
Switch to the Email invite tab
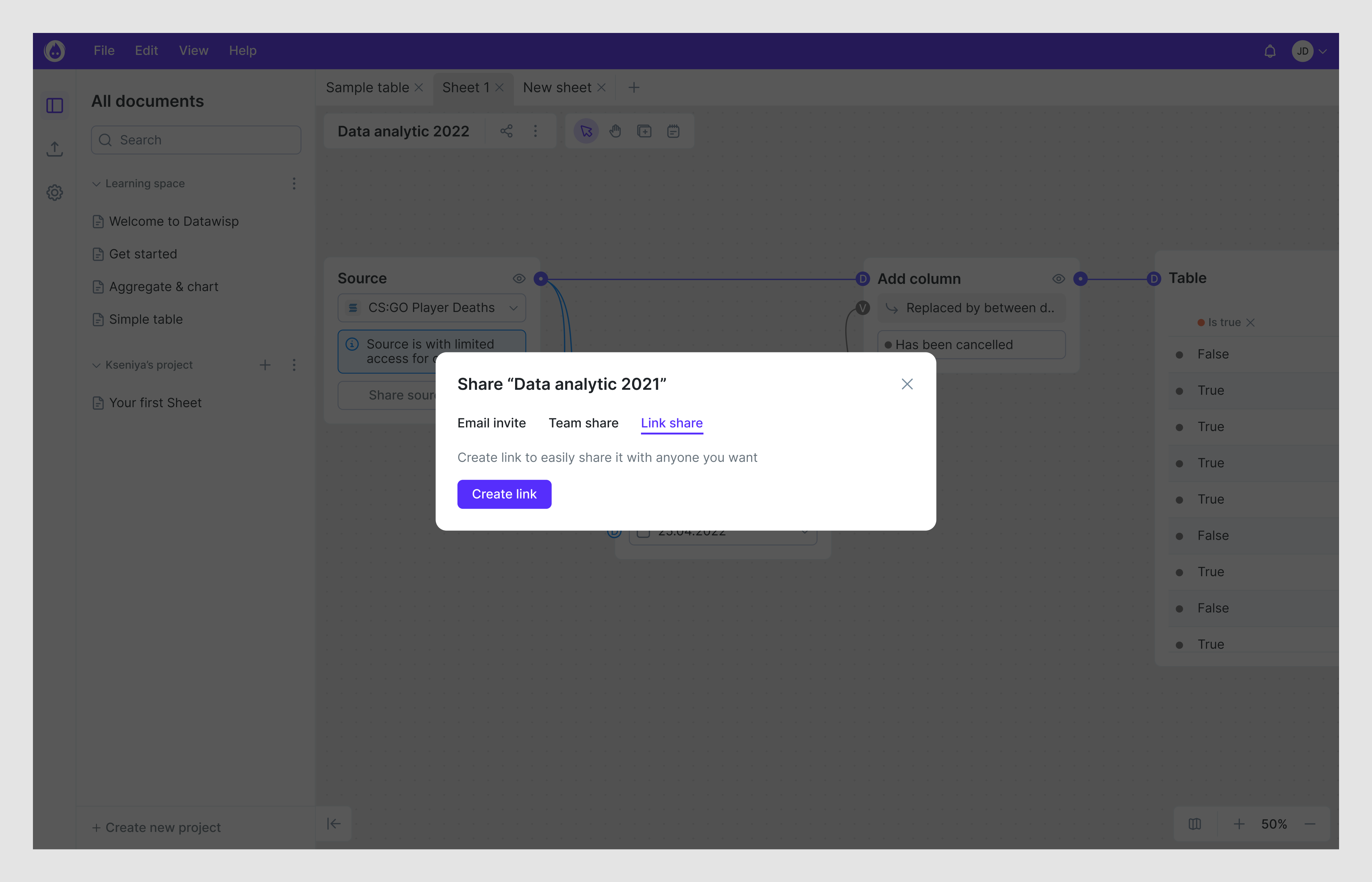tap(491, 423)
